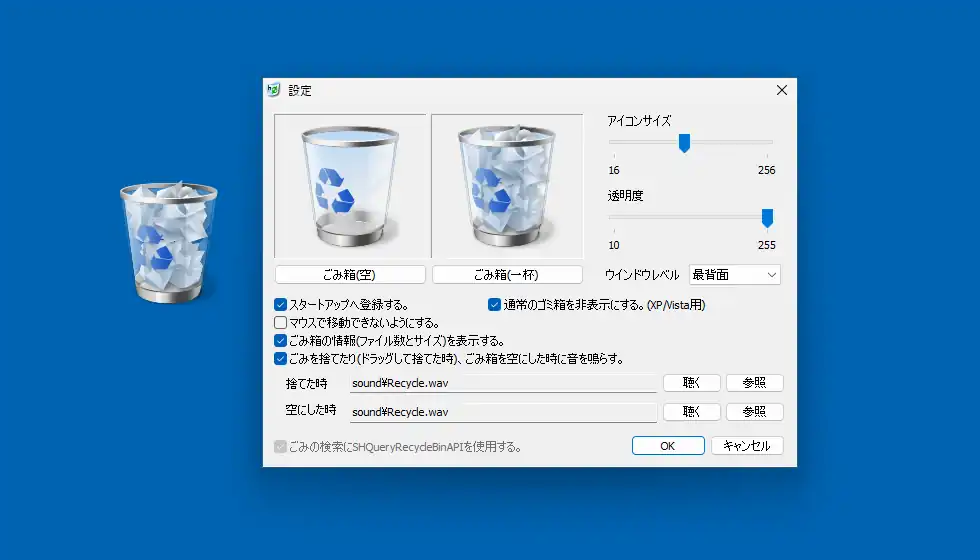Click the 10 minimum transparency value
Image resolution: width=980 pixels, height=560 pixels.
point(614,245)
